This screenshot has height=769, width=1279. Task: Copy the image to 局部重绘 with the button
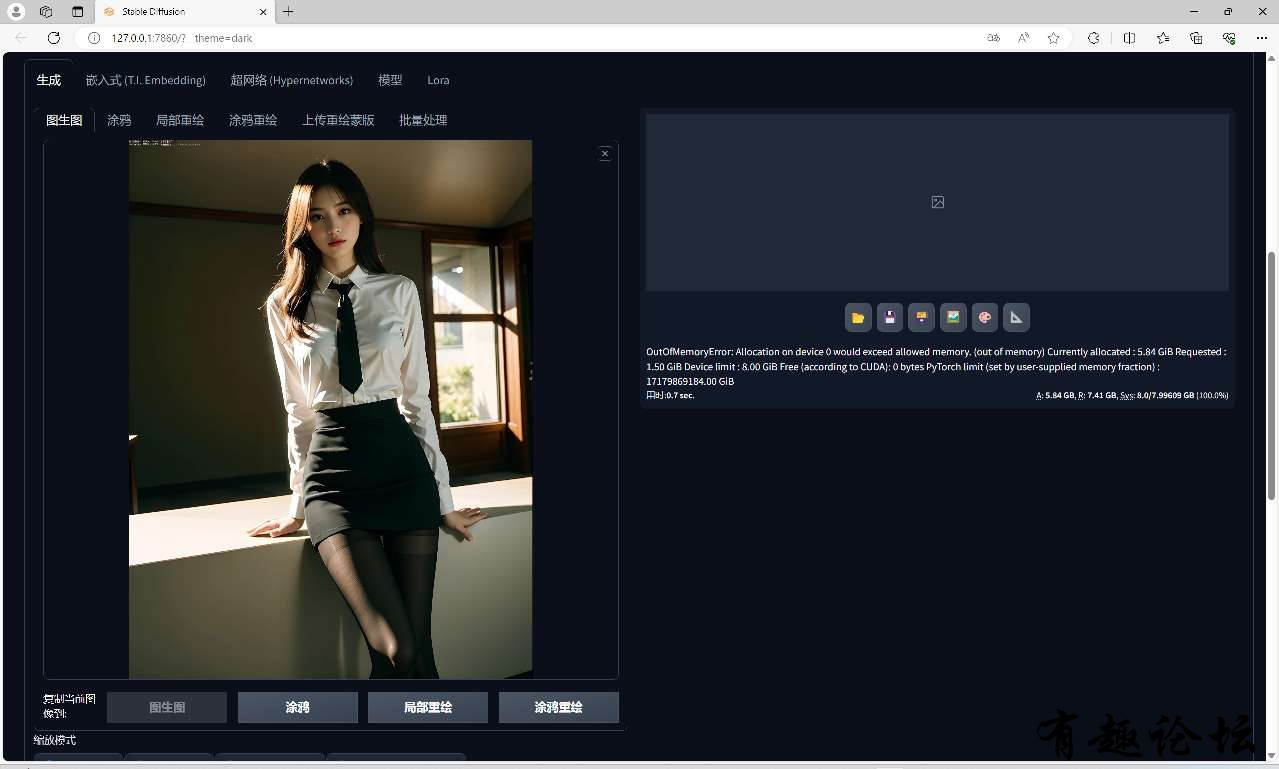(x=428, y=707)
